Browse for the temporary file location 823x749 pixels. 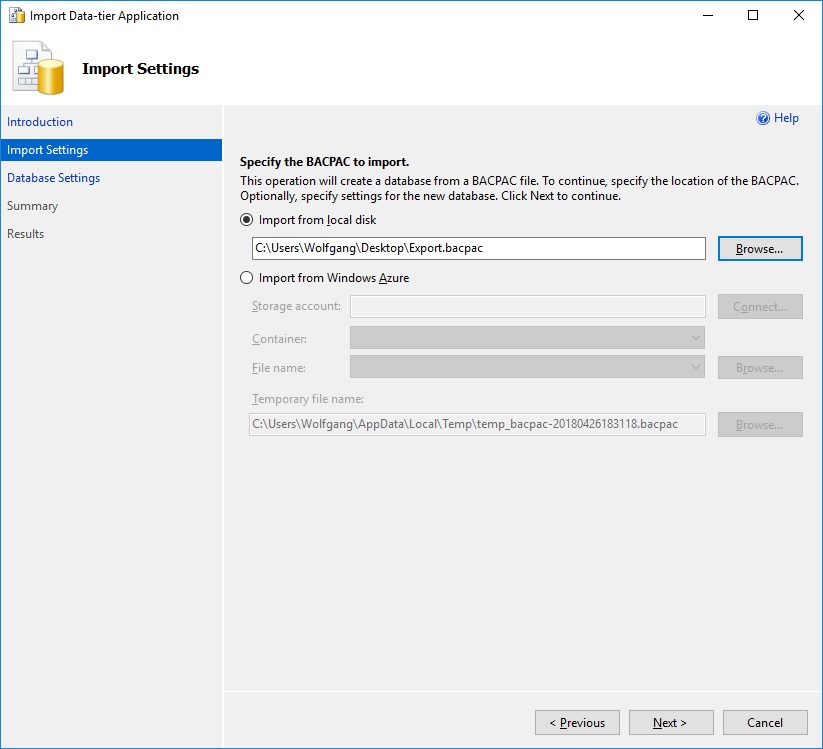point(759,424)
